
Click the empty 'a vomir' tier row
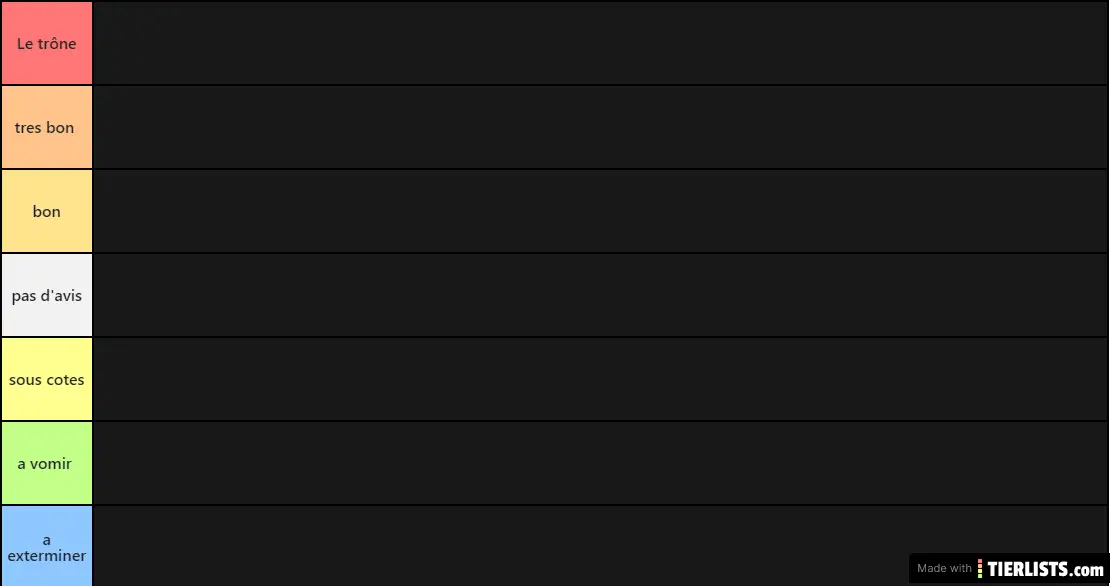pyautogui.click(x=600, y=463)
